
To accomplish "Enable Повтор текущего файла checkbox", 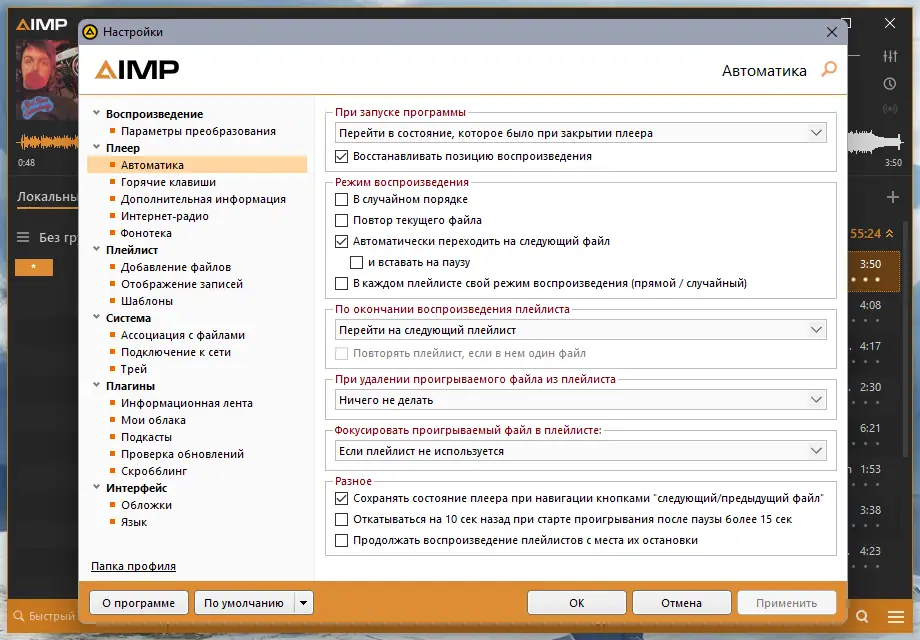I will pyautogui.click(x=341, y=221).
